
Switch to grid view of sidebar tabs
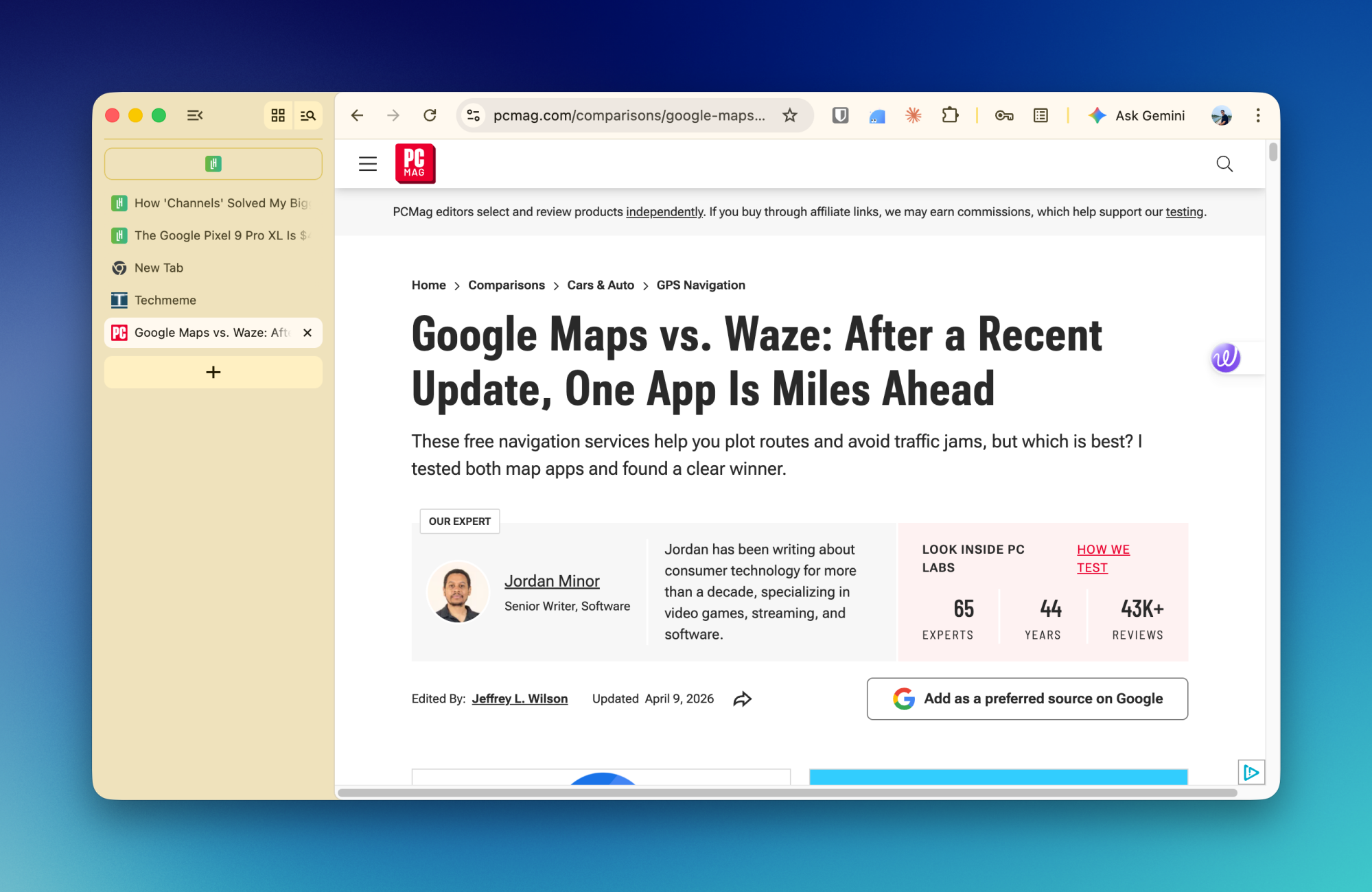[x=278, y=115]
